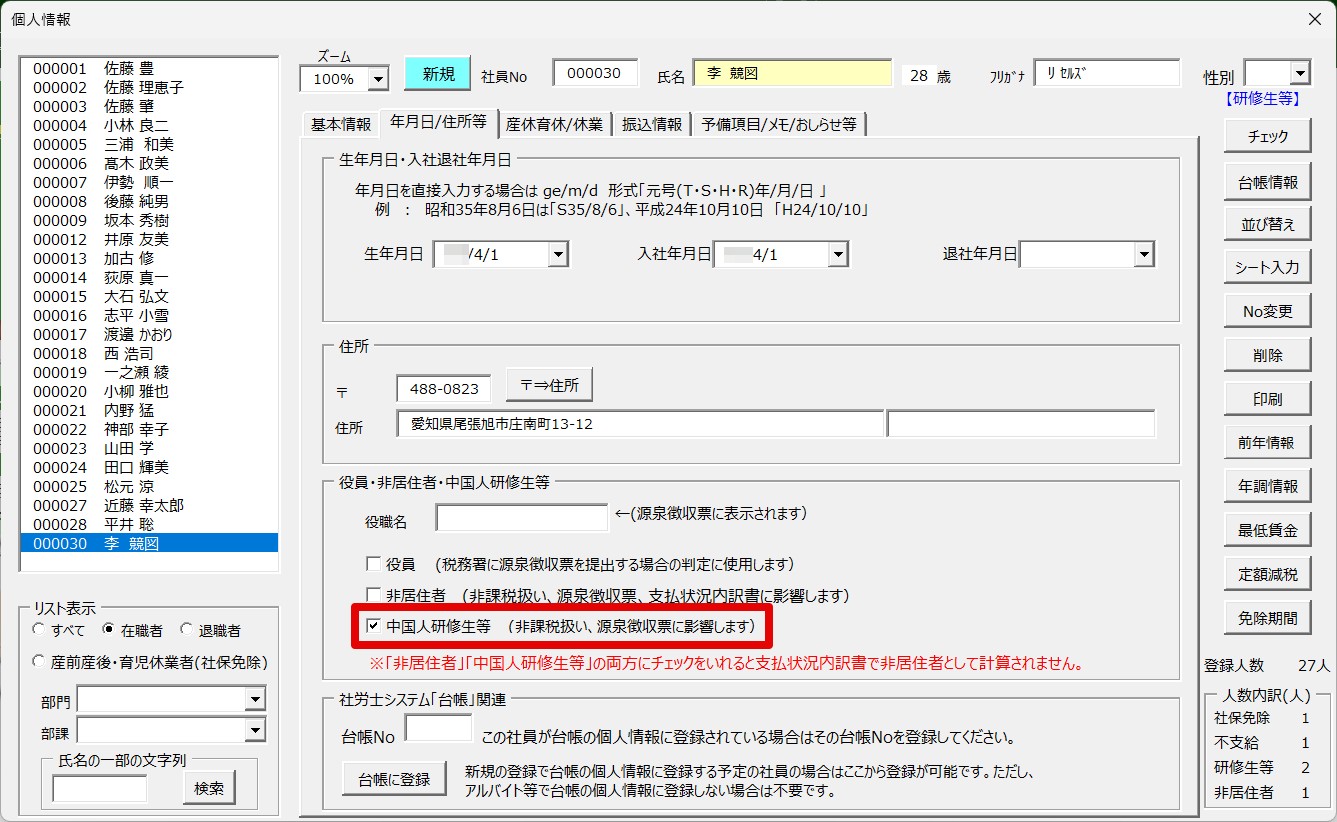
Task: Toggle the 中国人研修生等 checkbox
Action: click(x=374, y=626)
